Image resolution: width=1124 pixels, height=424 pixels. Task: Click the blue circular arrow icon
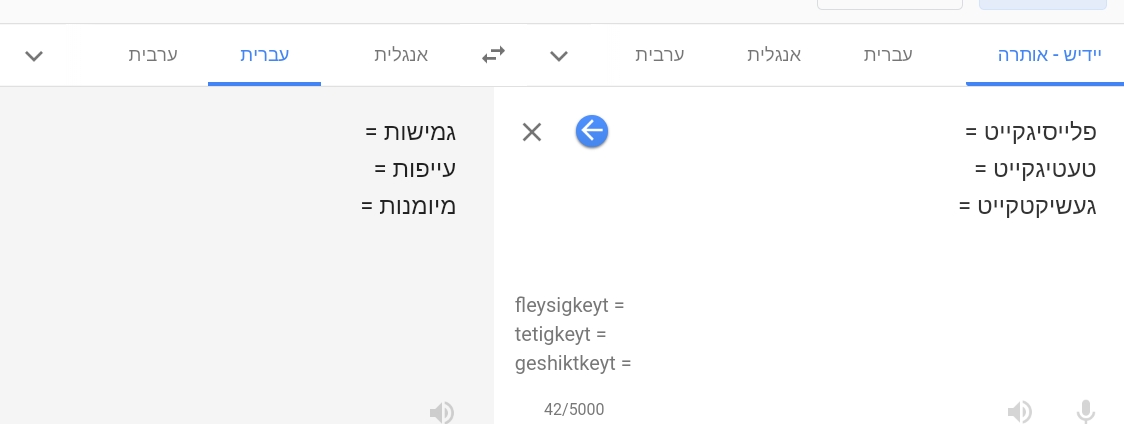[592, 131]
